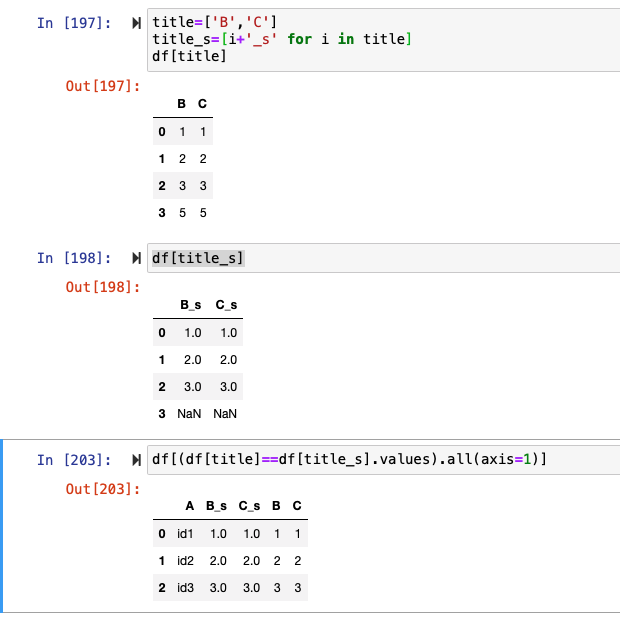
Task: Click inside the code cell containing title=['B','C']
Action: pyautogui.click(x=384, y=40)
